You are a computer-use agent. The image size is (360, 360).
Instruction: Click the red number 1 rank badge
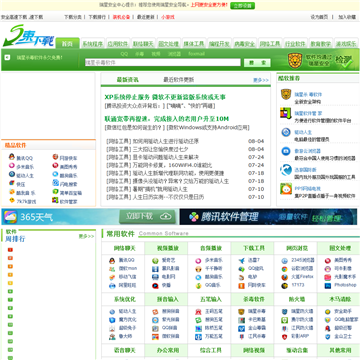coord(10,250)
